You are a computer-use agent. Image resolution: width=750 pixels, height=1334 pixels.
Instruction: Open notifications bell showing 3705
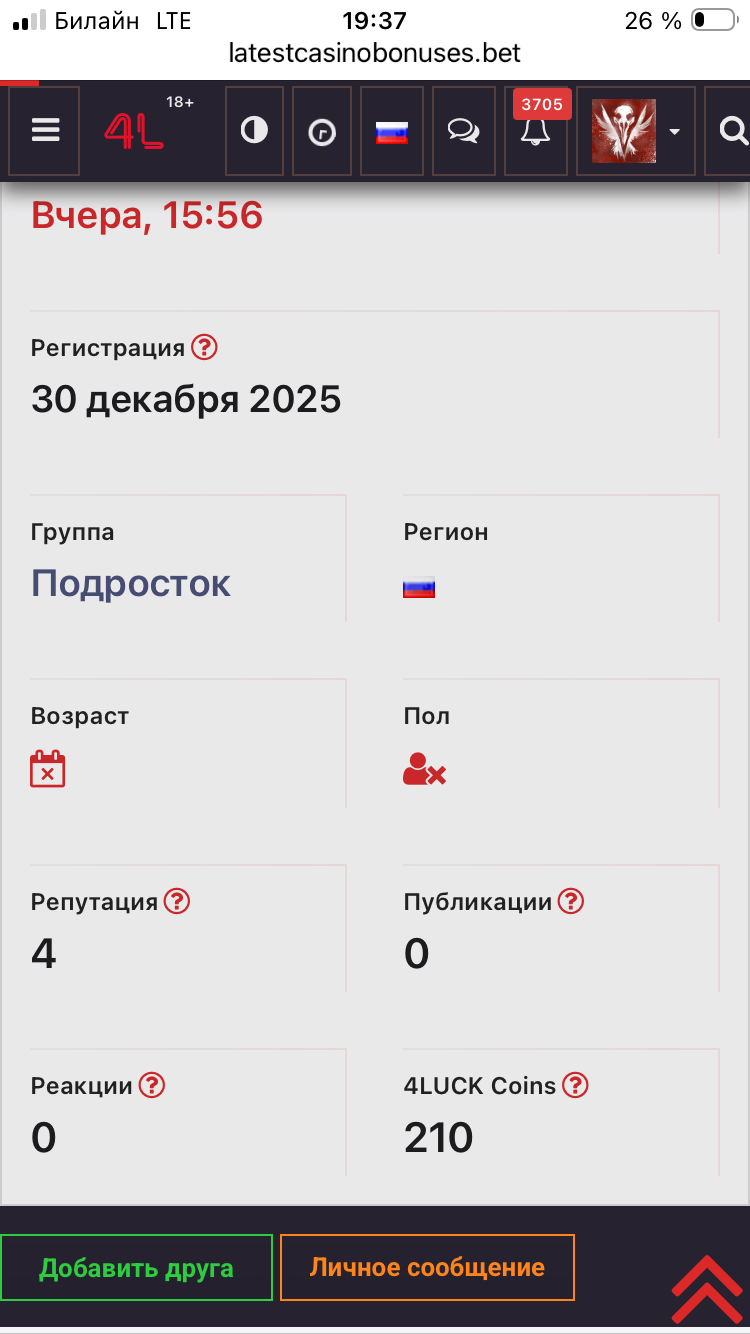pos(535,131)
